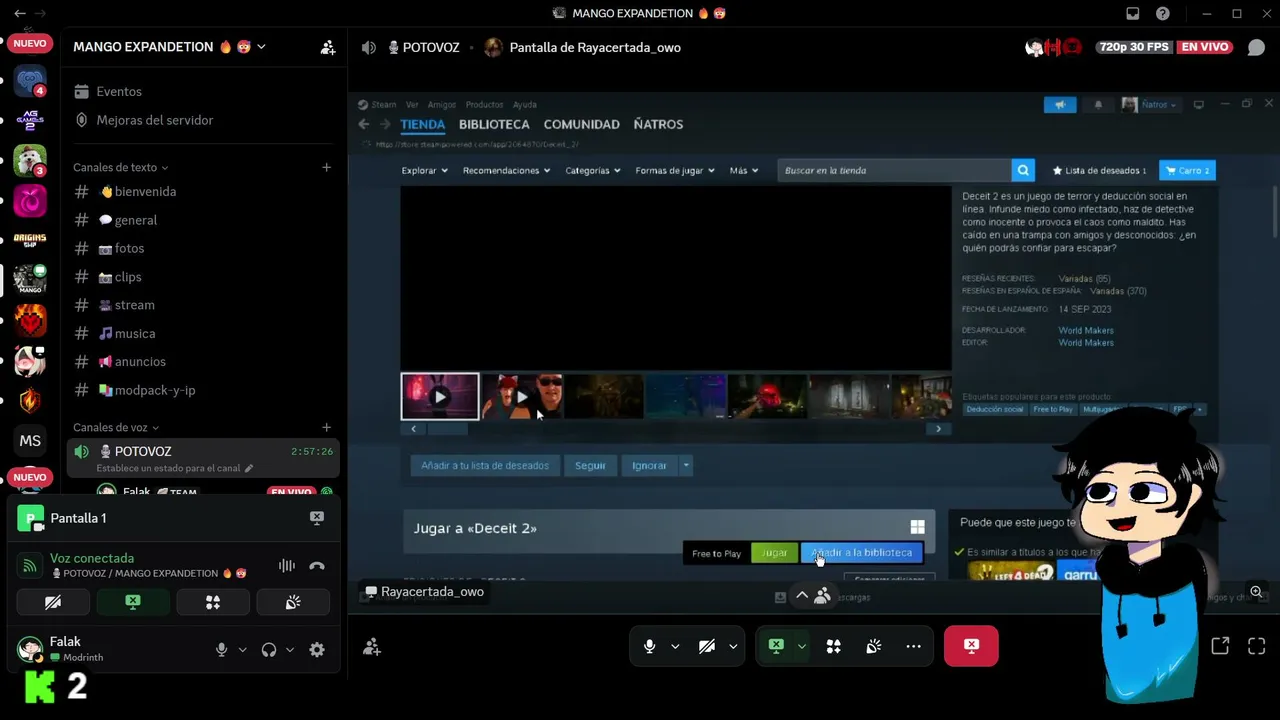
Task: Toggle screen share in the left panel
Action: click(x=133, y=602)
